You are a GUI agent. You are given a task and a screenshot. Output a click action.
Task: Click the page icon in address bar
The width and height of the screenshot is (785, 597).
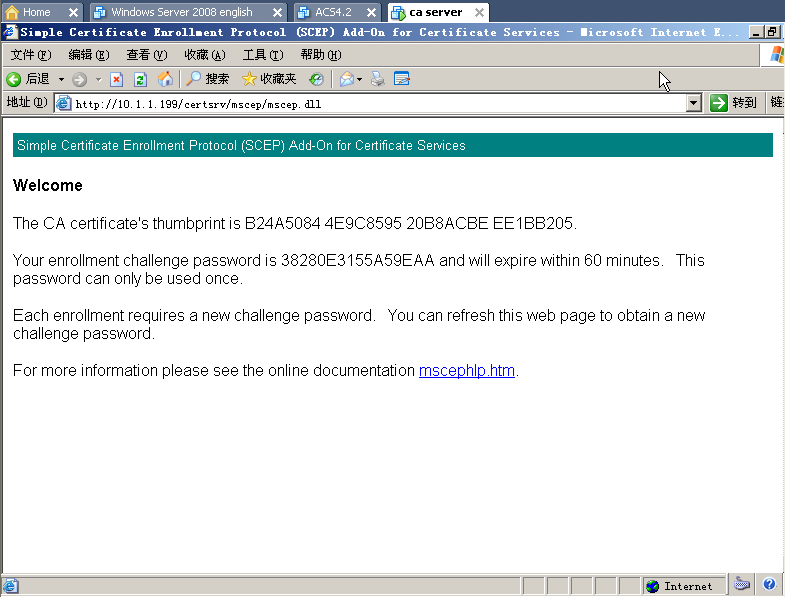63,103
